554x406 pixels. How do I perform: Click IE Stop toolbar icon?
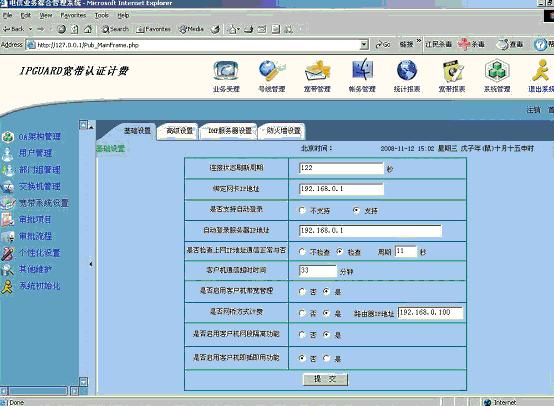61,29
